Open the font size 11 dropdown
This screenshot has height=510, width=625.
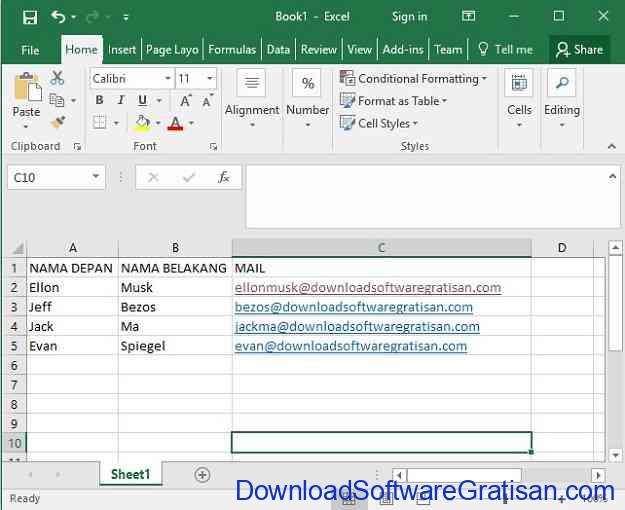pyautogui.click(x=210, y=79)
